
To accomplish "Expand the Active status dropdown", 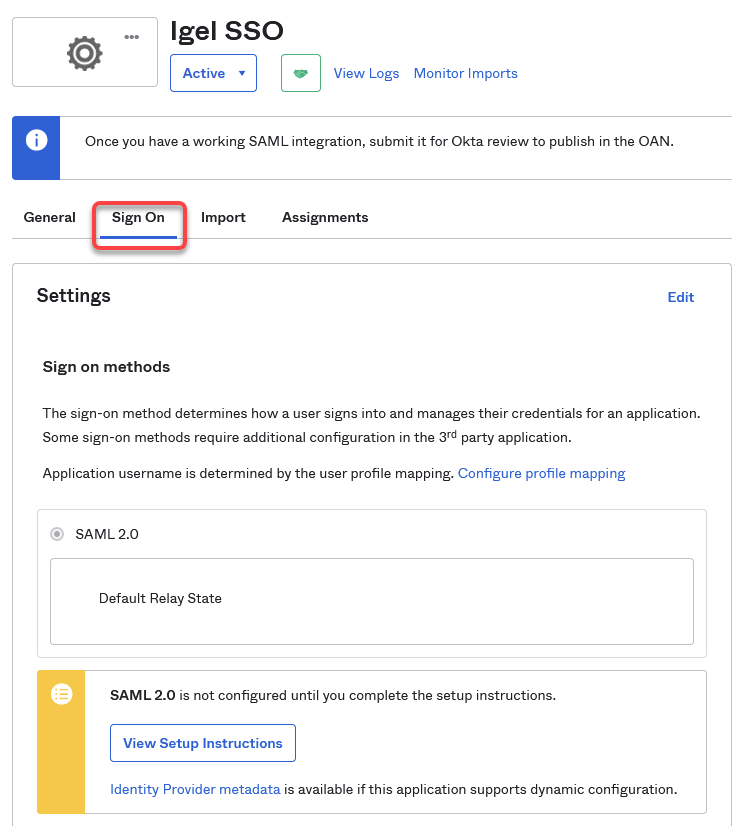I will pos(213,73).
